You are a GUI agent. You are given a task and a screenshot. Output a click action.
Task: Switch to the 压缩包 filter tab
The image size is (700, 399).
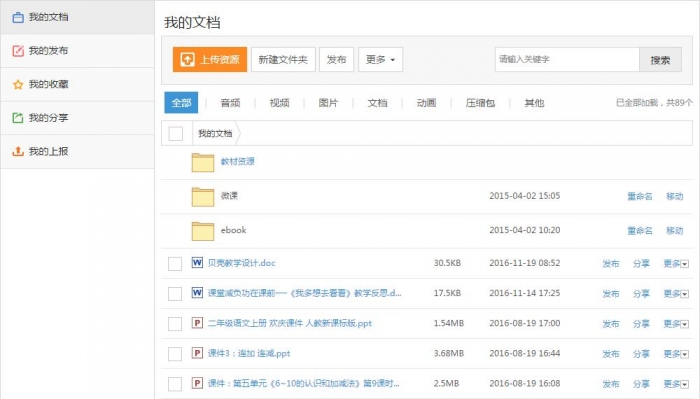point(480,103)
